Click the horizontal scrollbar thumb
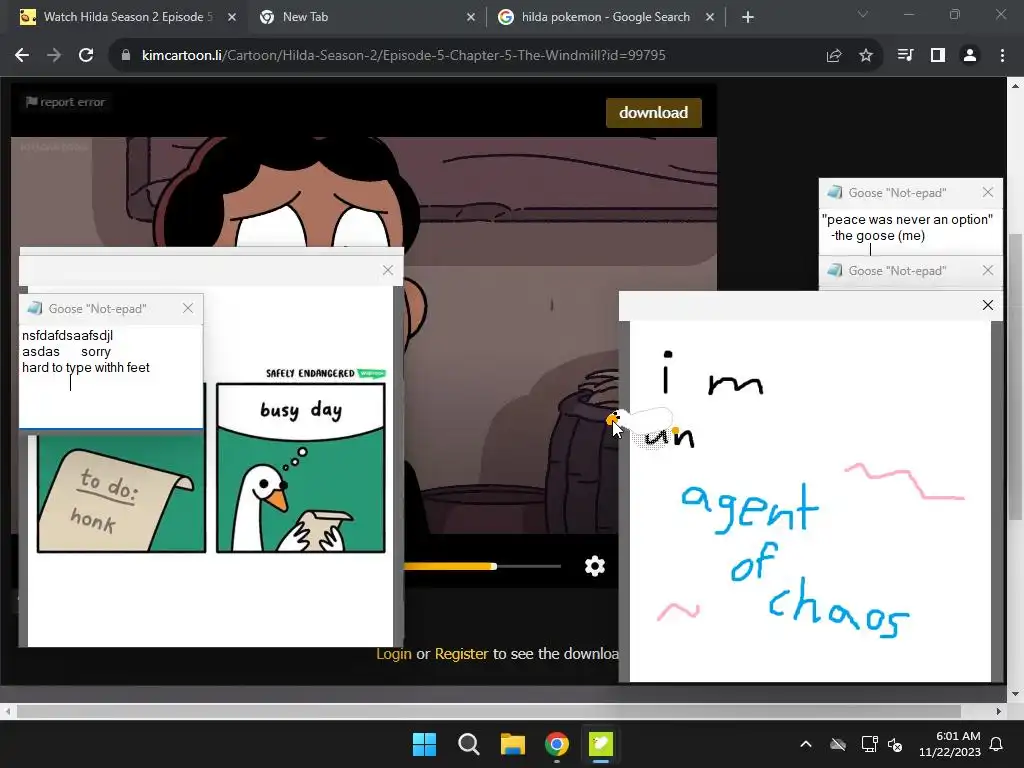Viewport: 1024px width, 768px height. 488,711
